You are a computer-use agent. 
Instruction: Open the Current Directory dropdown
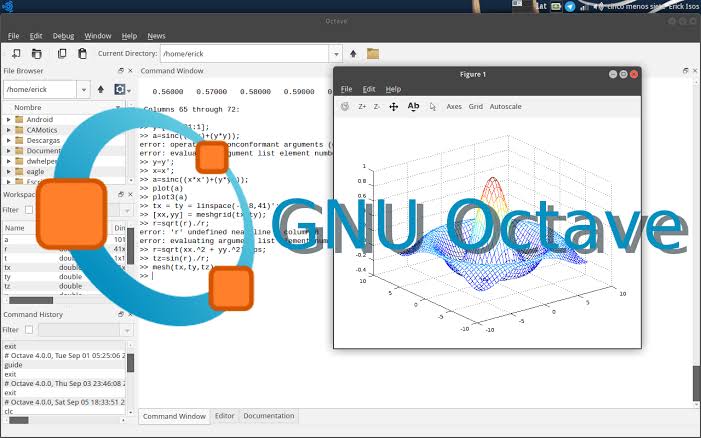pos(336,54)
